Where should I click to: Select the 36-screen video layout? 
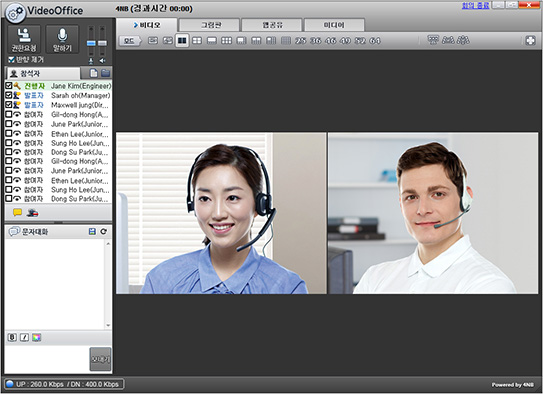point(315,41)
